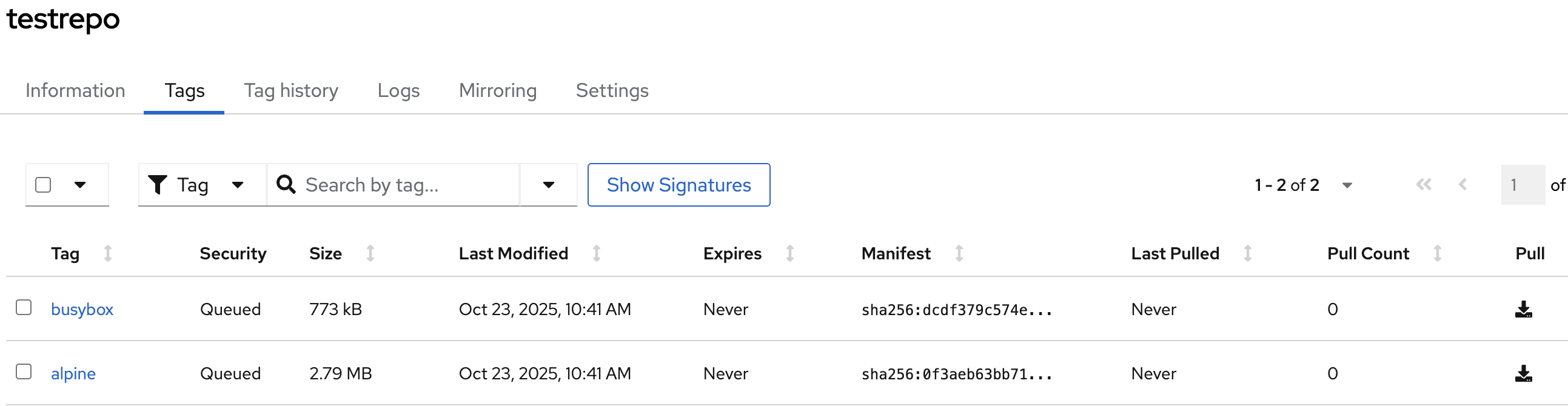Download the busybox tag pull icon
Screen dimensions: 1568x406
[x=1523, y=310]
